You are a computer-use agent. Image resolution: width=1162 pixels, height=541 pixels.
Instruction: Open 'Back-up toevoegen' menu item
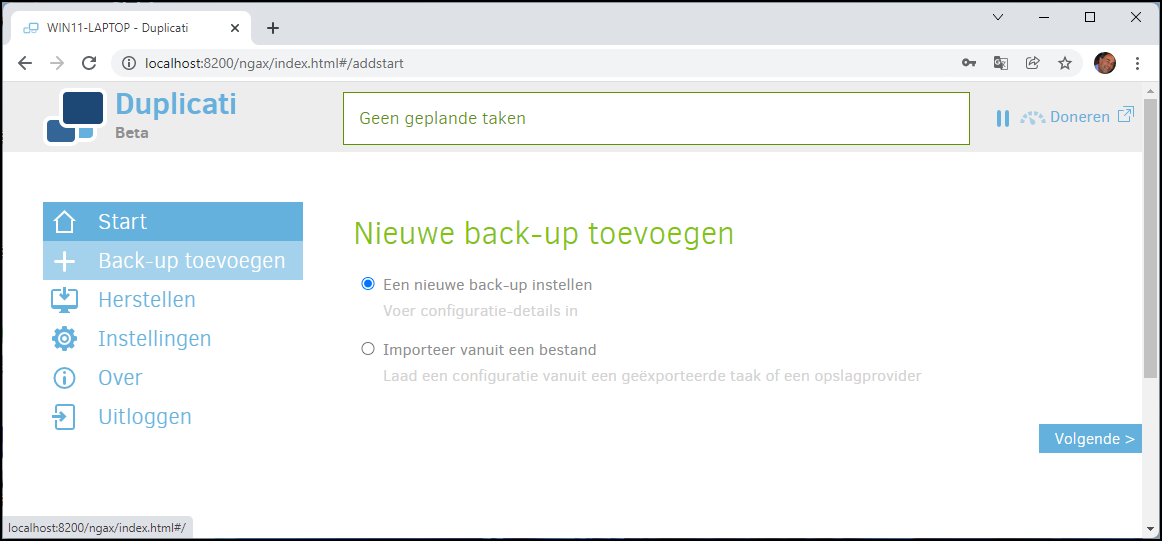[x=173, y=260]
